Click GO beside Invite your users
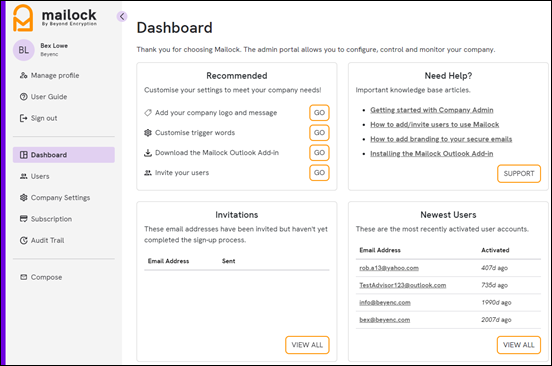Viewport: 552px width, 366px height. click(x=319, y=173)
